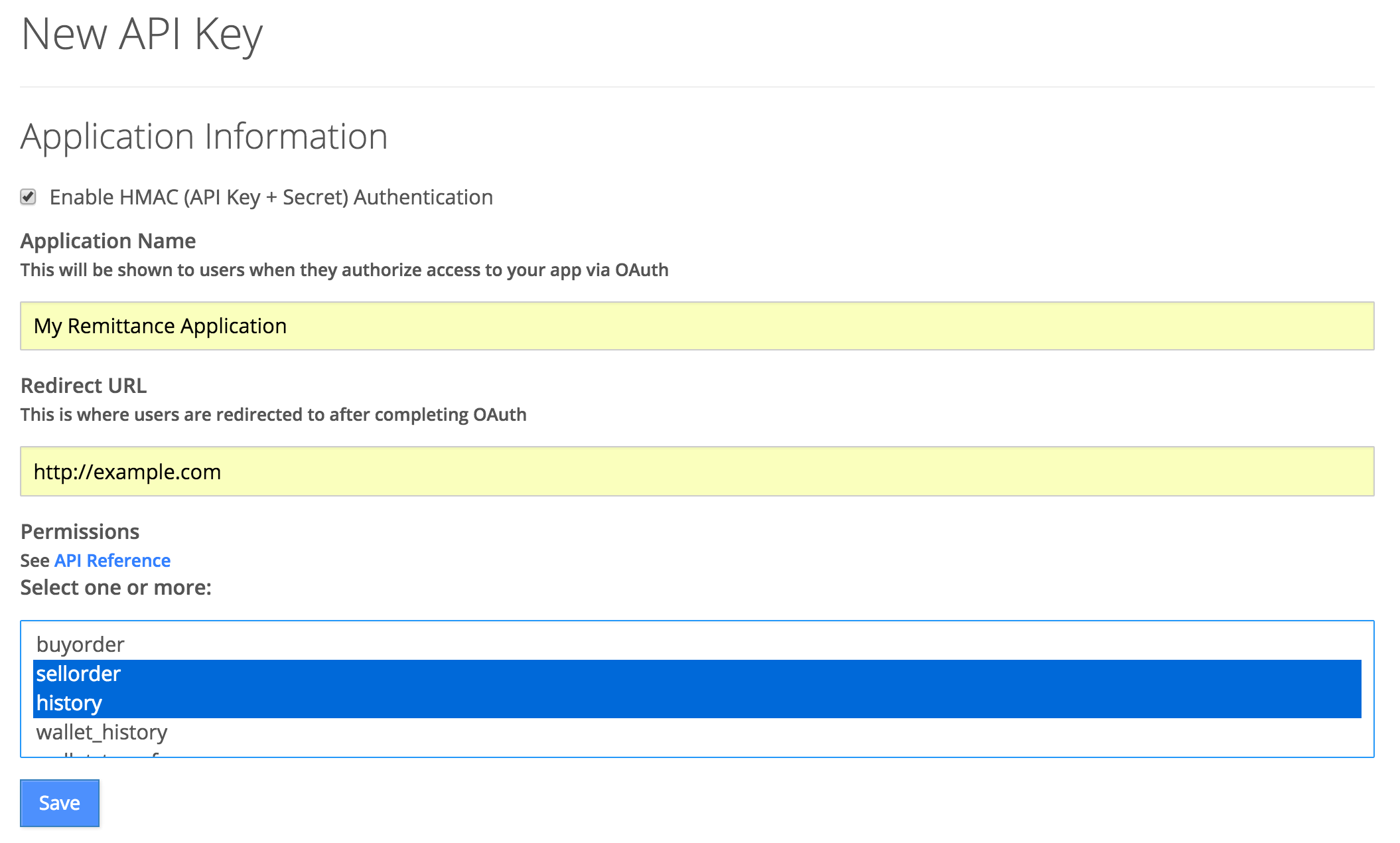
Task: Click the 'Permissions' label
Action: click(x=80, y=532)
